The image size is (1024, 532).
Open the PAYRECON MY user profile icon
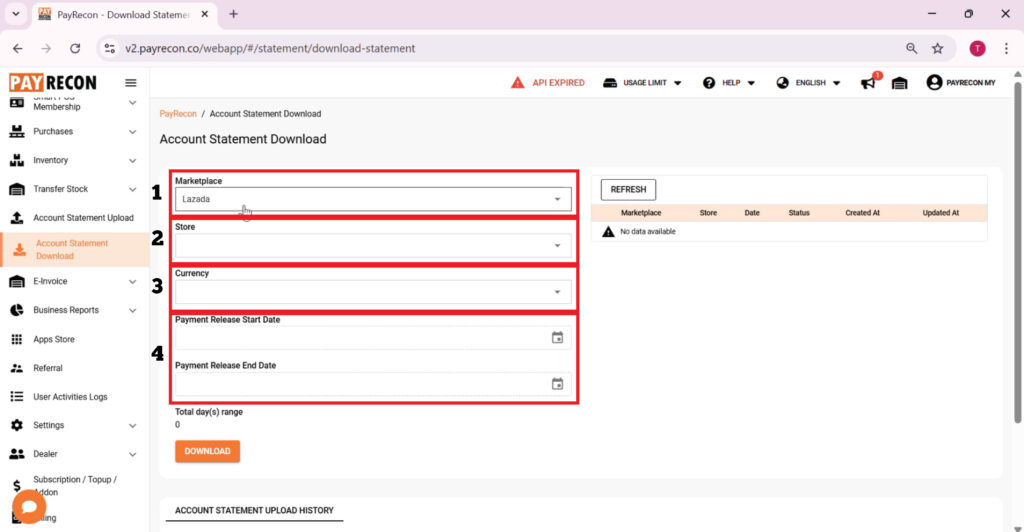(934, 82)
